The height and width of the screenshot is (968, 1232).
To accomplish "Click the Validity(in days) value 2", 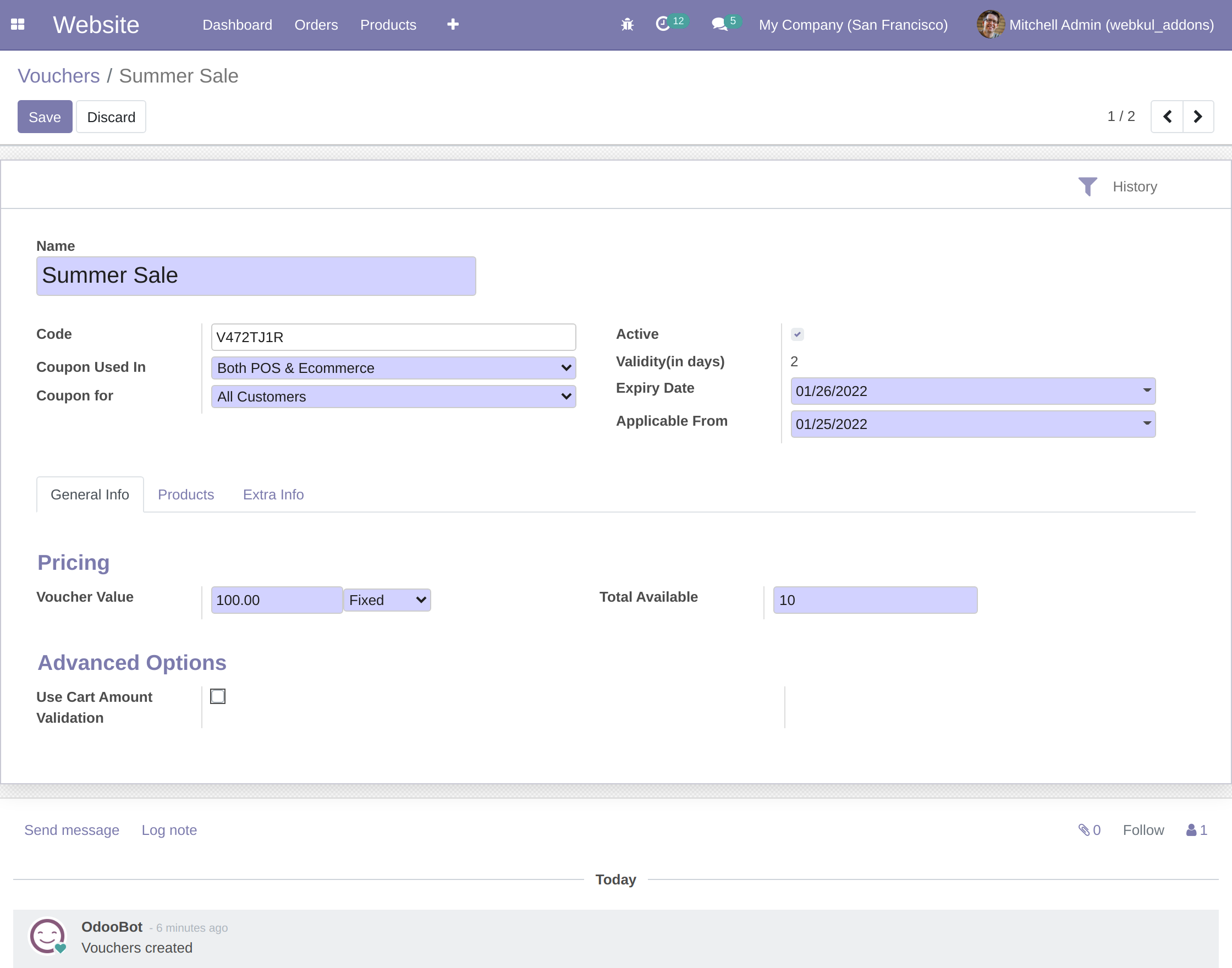I will pyautogui.click(x=794, y=361).
